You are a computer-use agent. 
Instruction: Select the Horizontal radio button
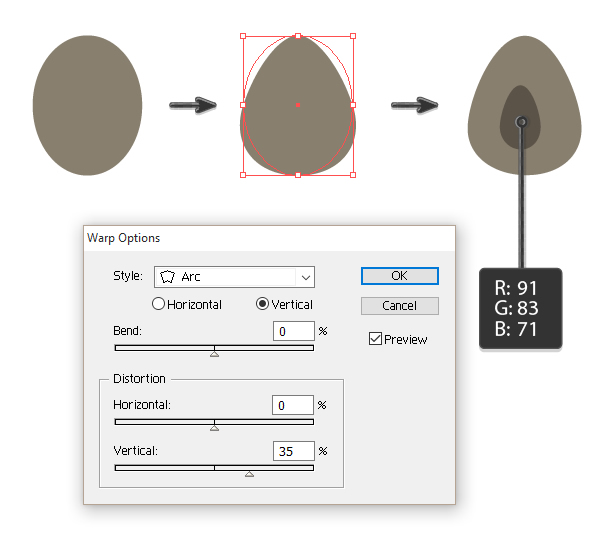159,304
